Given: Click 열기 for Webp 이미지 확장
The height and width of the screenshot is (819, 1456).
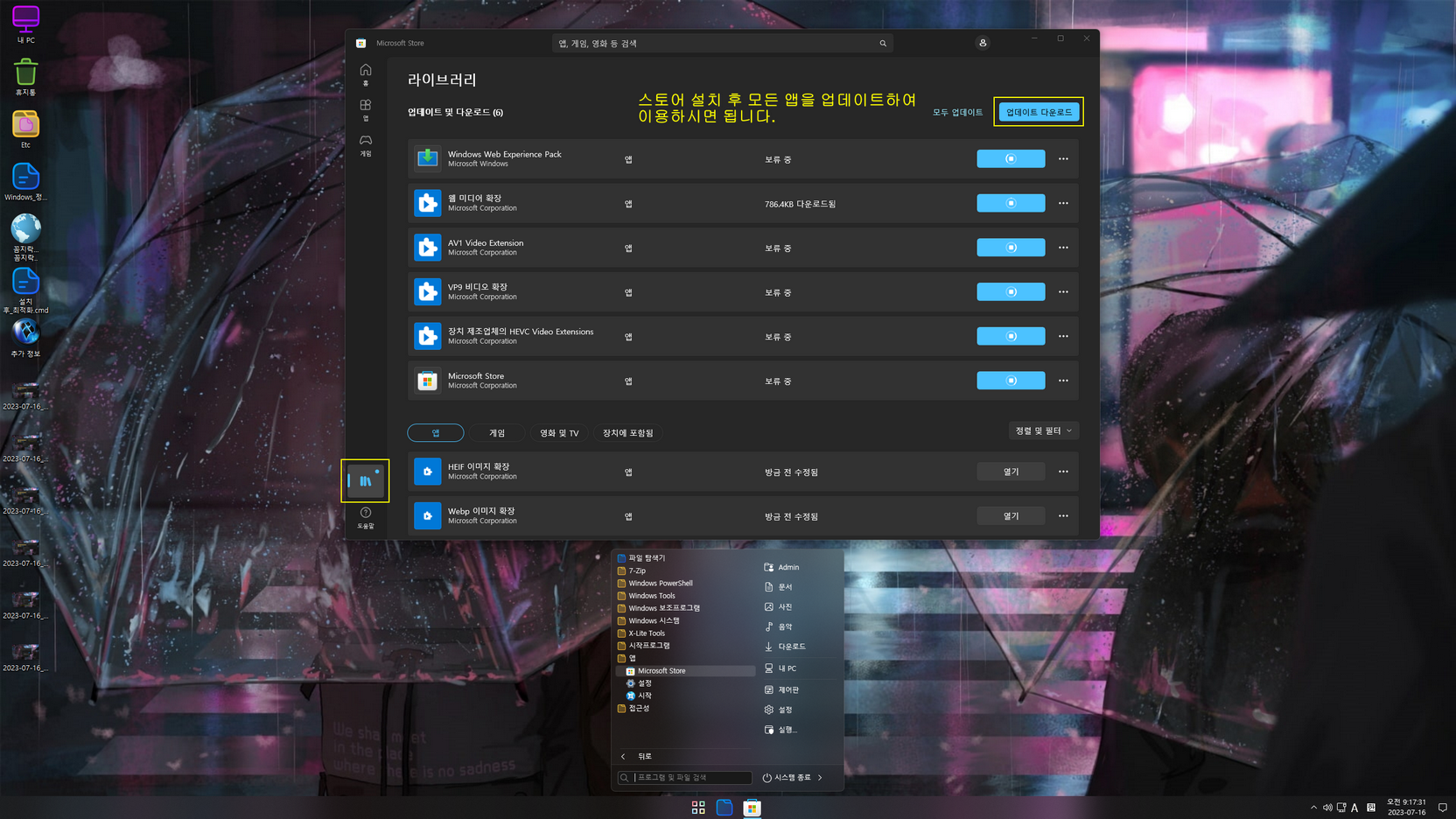Looking at the screenshot, I should [1011, 516].
